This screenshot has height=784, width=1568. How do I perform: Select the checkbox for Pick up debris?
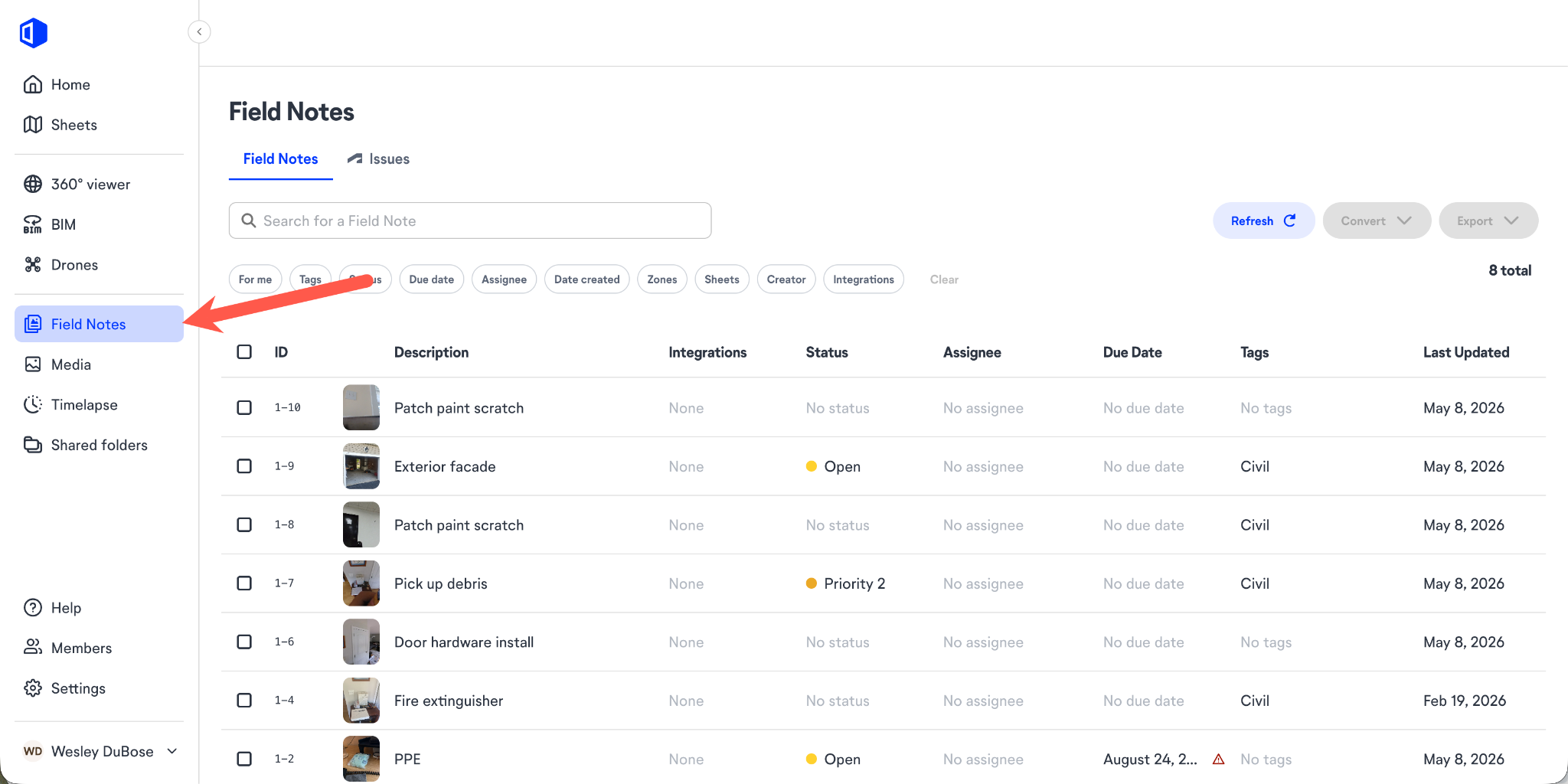244,583
